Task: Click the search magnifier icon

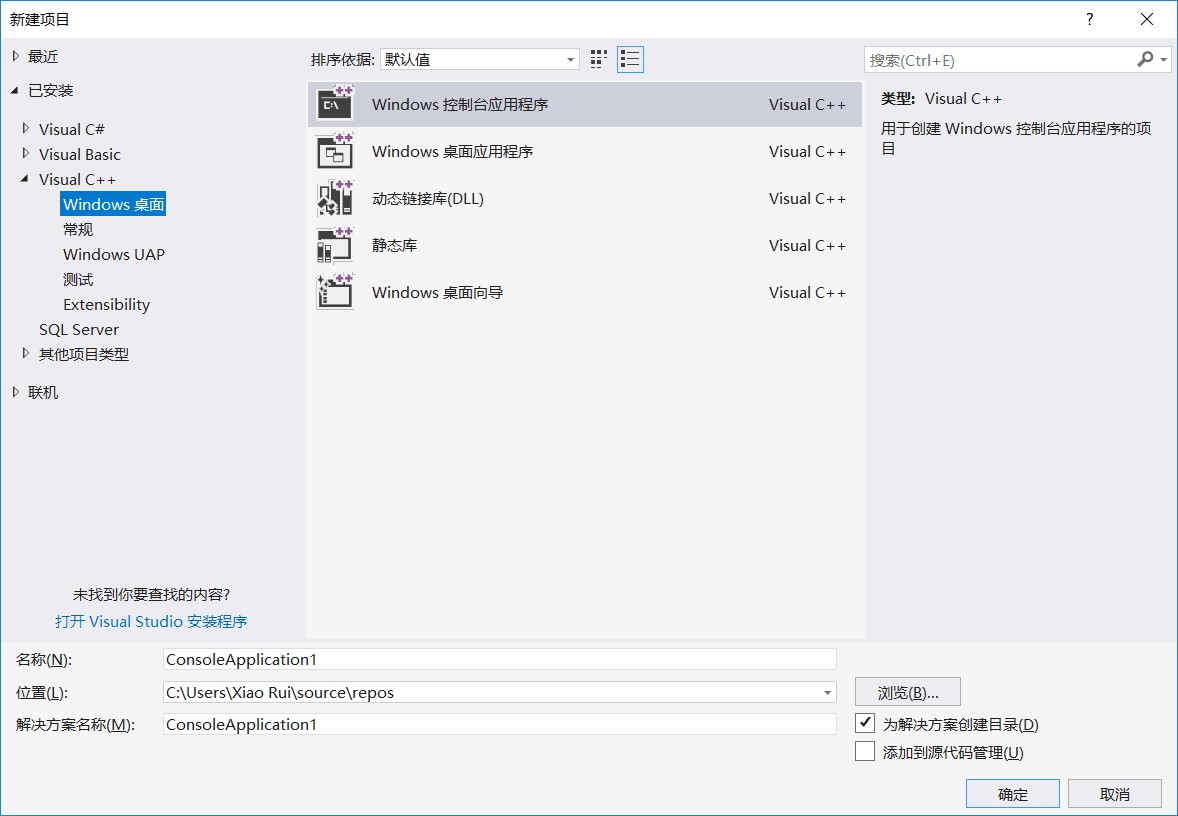Action: pyautogui.click(x=1145, y=59)
